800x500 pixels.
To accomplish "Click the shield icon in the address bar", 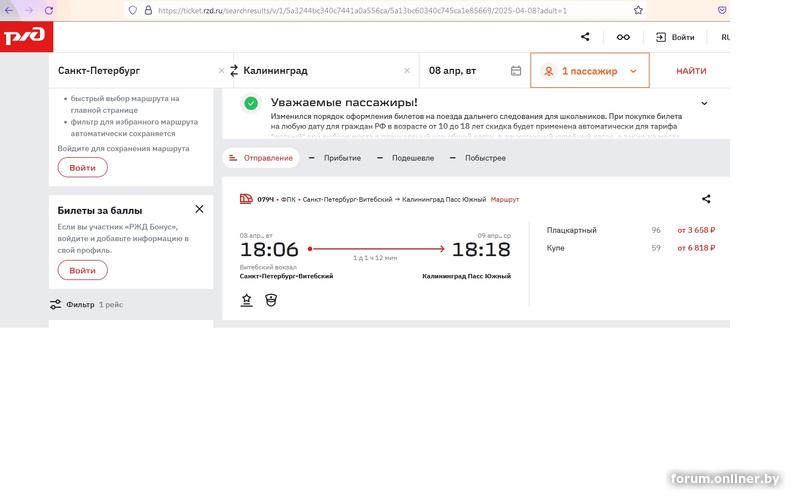I will [x=133, y=10].
